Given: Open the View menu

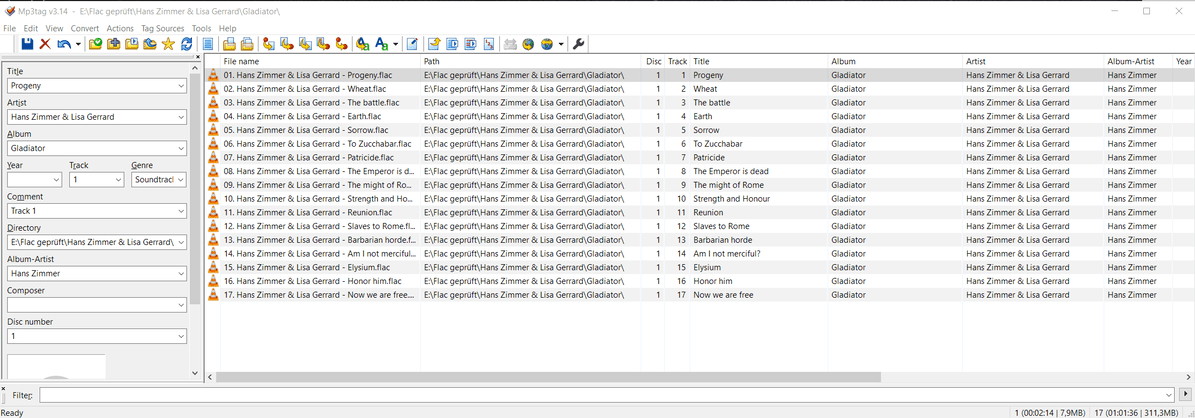Looking at the screenshot, I should tap(54, 28).
